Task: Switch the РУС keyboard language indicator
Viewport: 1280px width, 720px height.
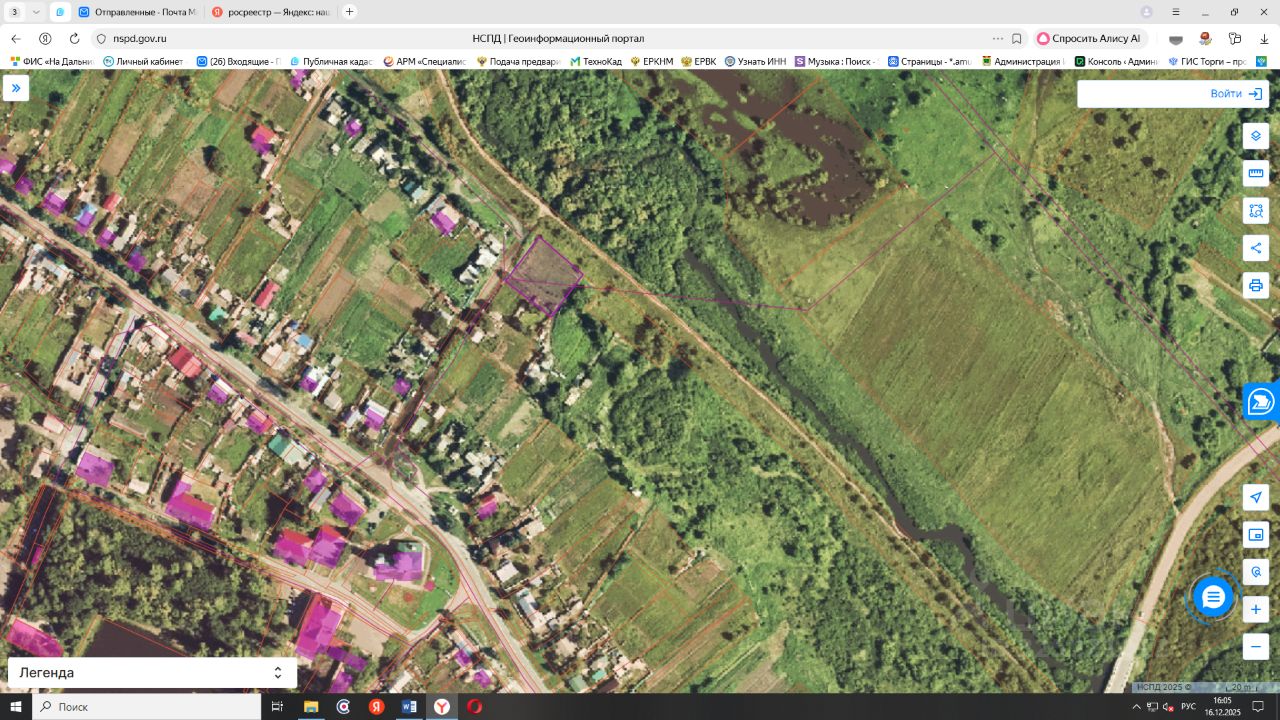Action: pos(1188,706)
